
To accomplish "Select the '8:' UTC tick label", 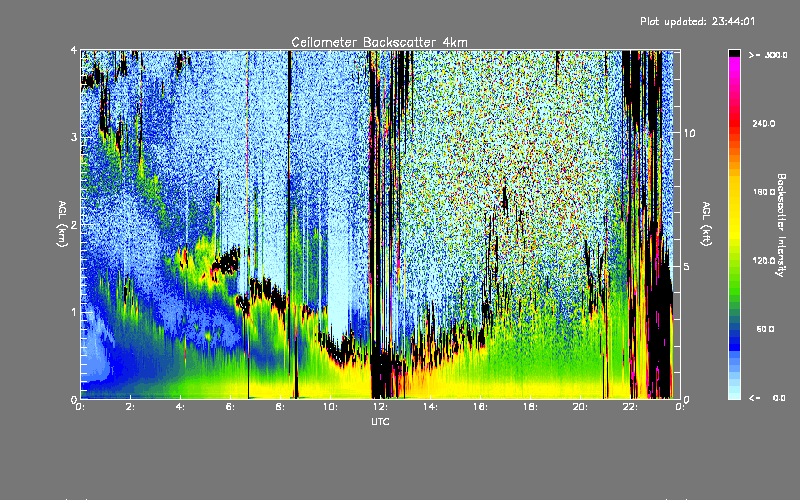I will click(x=280, y=407).
